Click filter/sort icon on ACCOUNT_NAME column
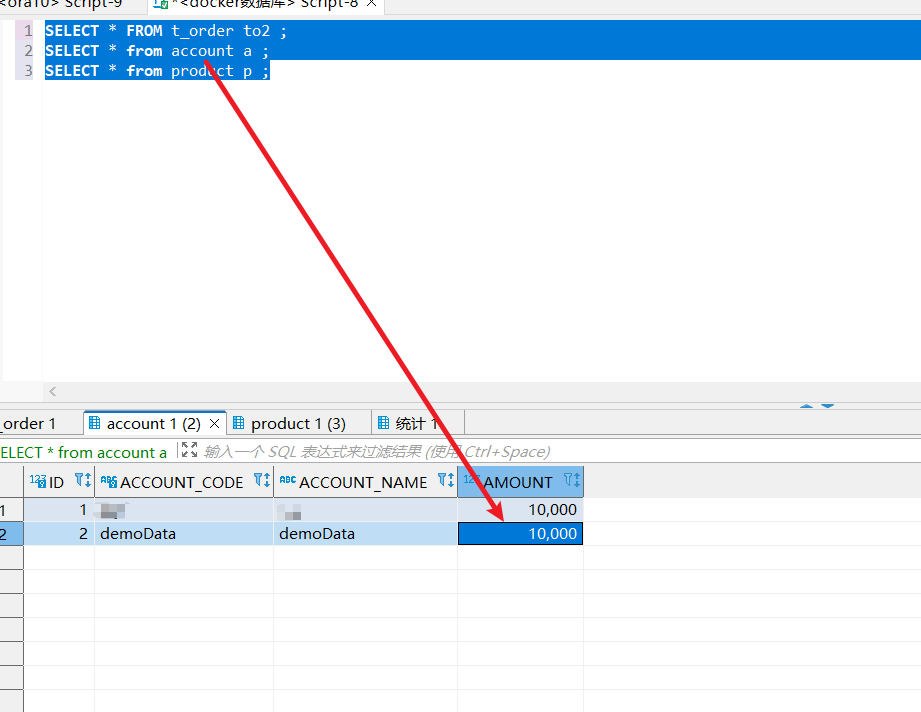921x712 pixels. tap(446, 481)
